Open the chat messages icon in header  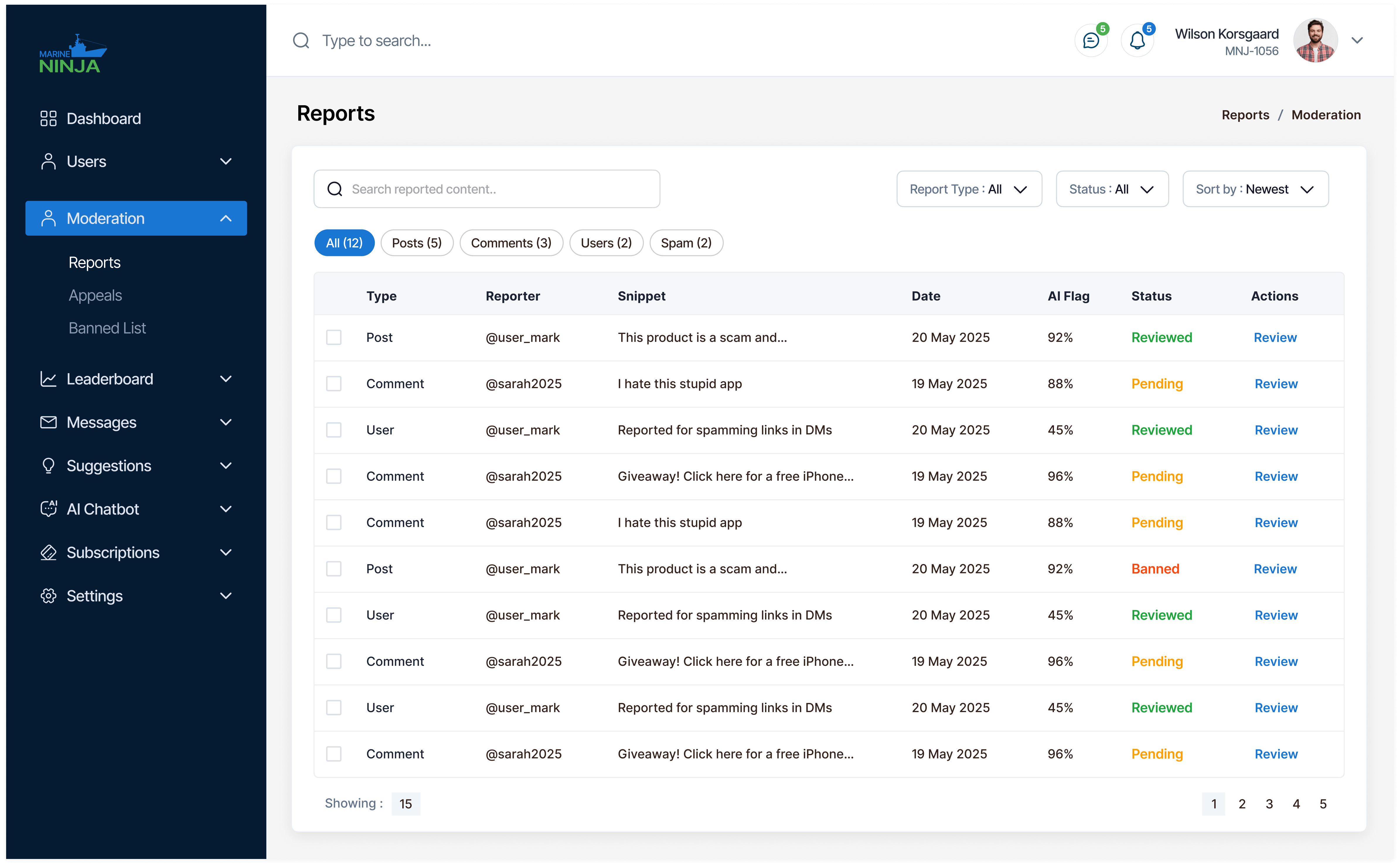(x=1091, y=41)
